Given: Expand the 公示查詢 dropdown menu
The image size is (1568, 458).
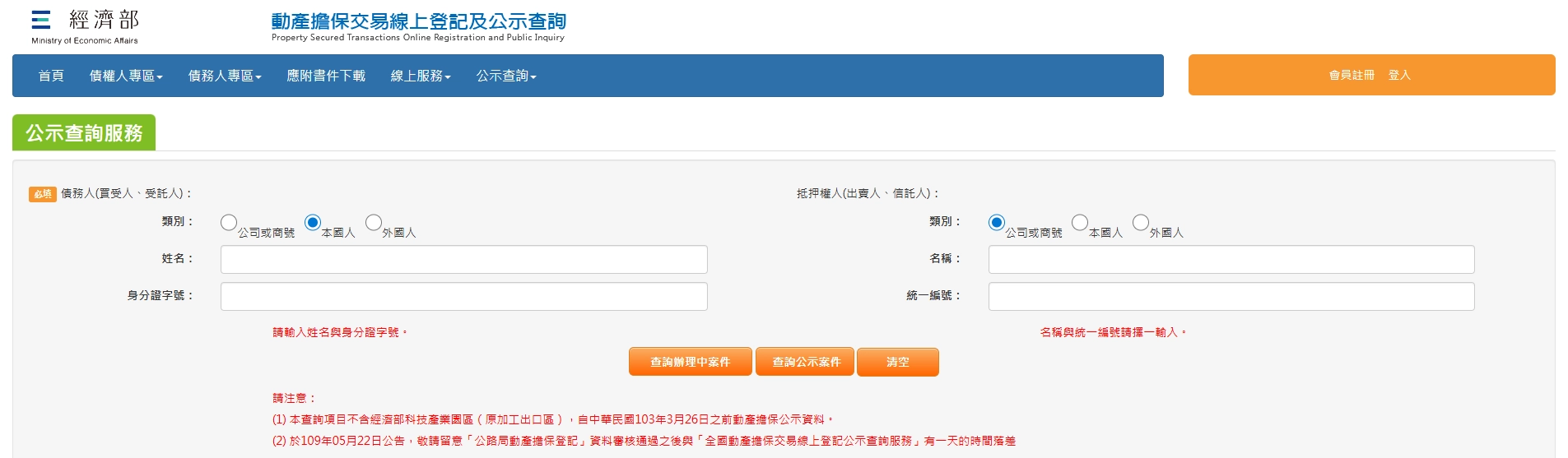Looking at the screenshot, I should (506, 76).
